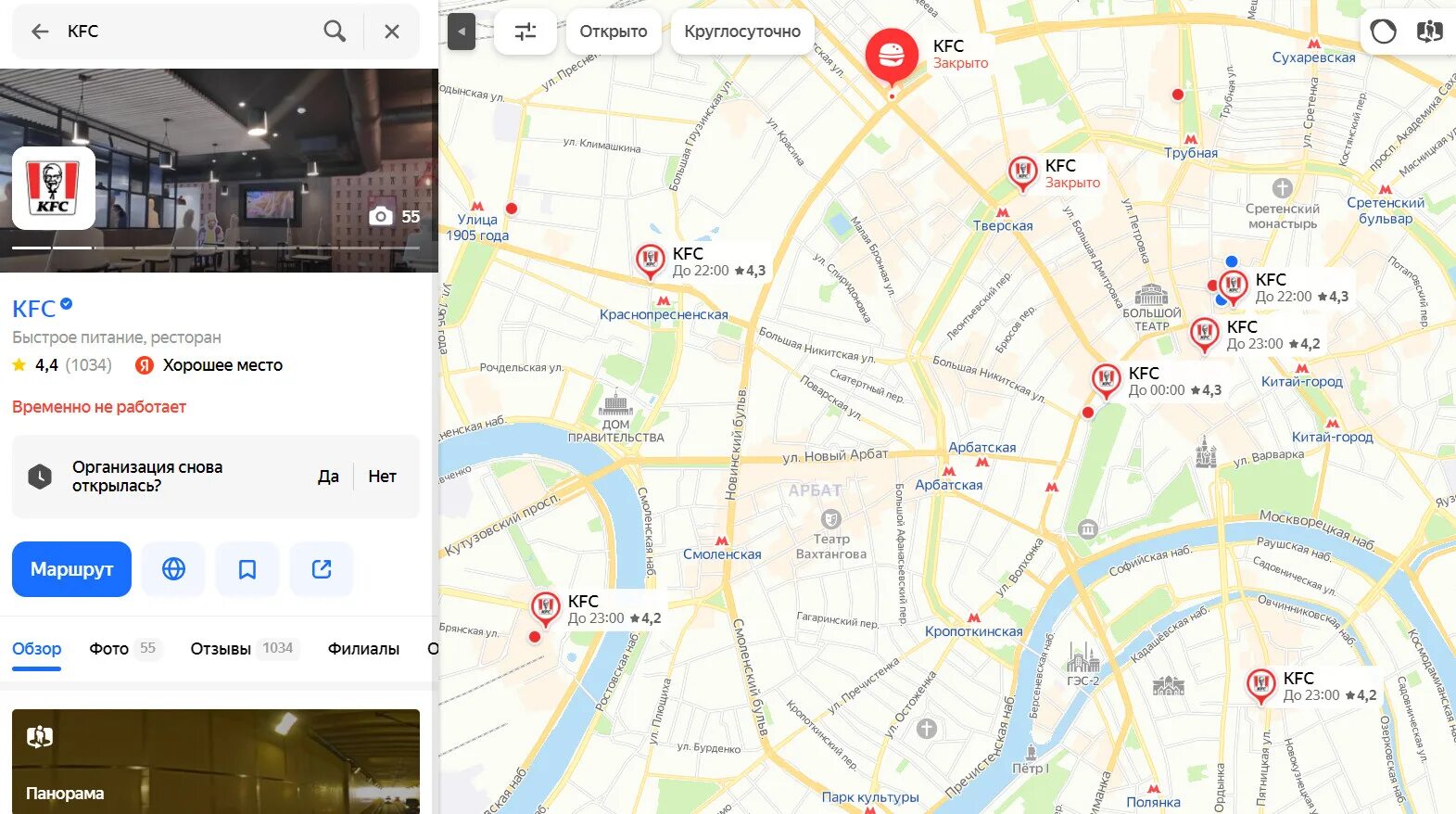Click the Временно не работает status text
The image size is (1456, 814).
99,407
